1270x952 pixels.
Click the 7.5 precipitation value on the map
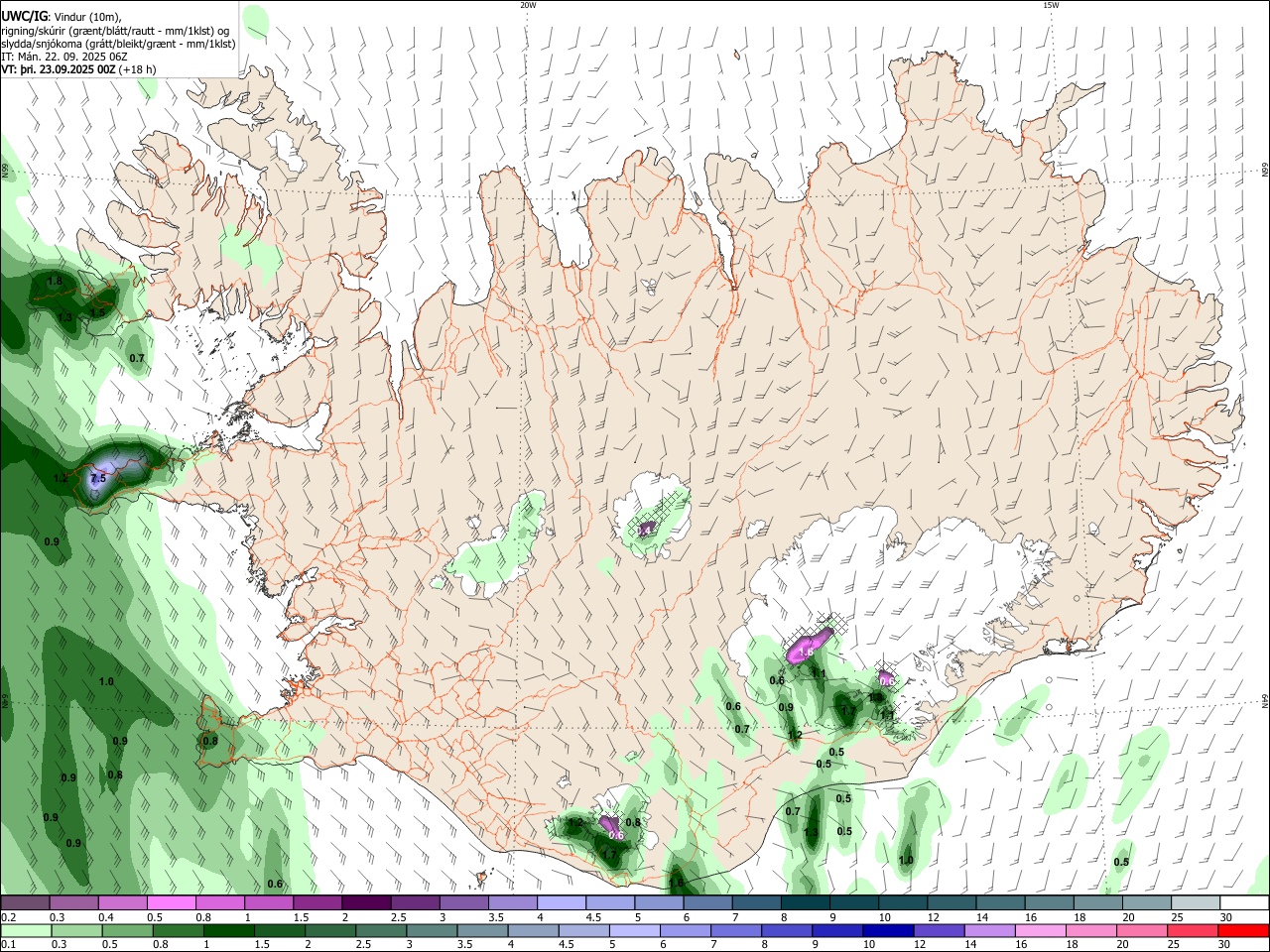[x=97, y=478]
